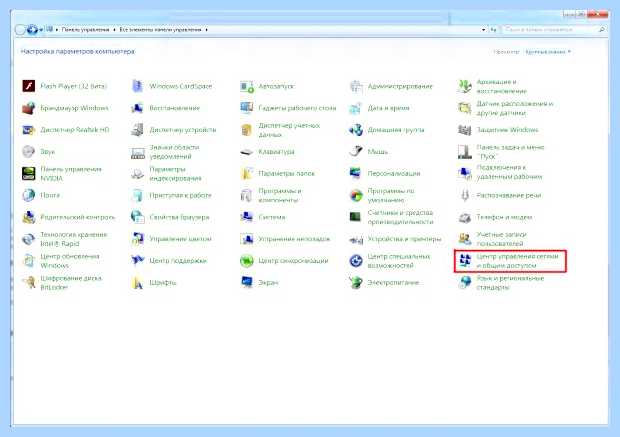This screenshot has width=620, height=437.
Task: Expand the address bar previous locations dropdown
Action: 484,30
